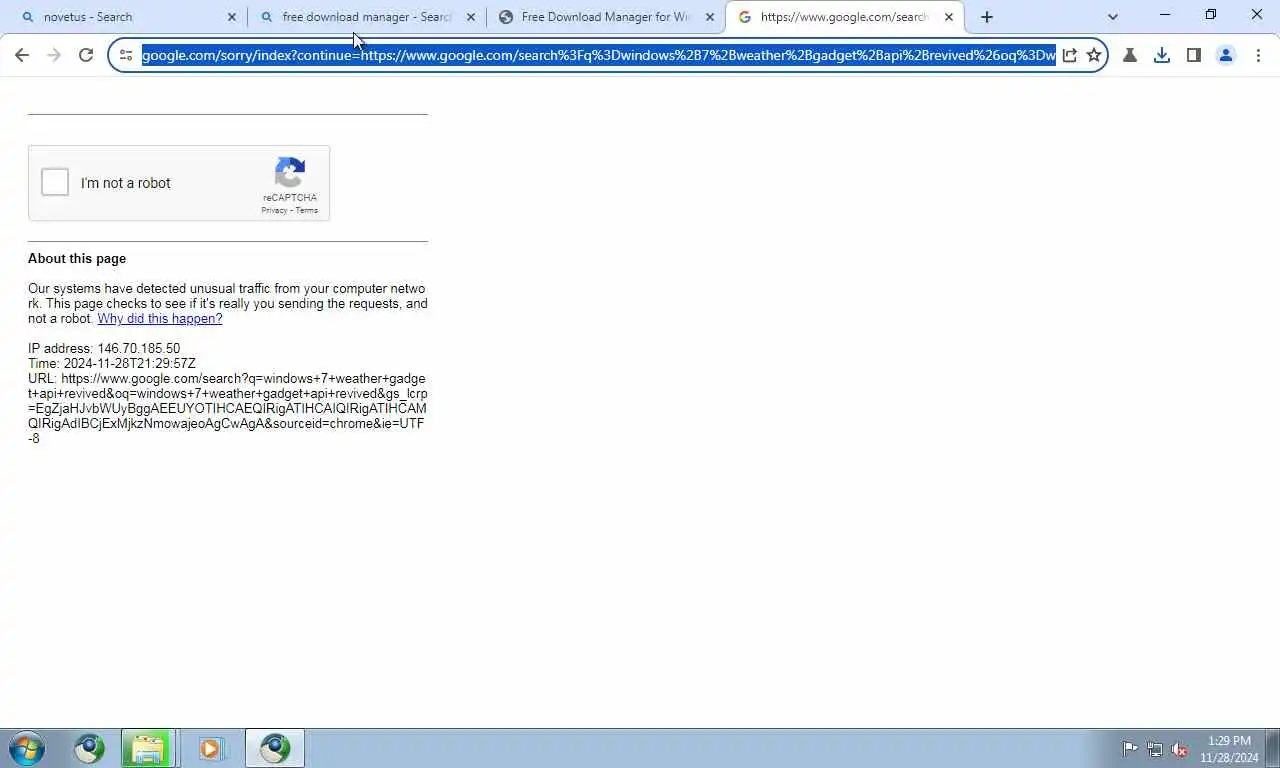The image size is (1280, 768).
Task: Close the 'novetus - Search' tab
Action: (x=232, y=17)
